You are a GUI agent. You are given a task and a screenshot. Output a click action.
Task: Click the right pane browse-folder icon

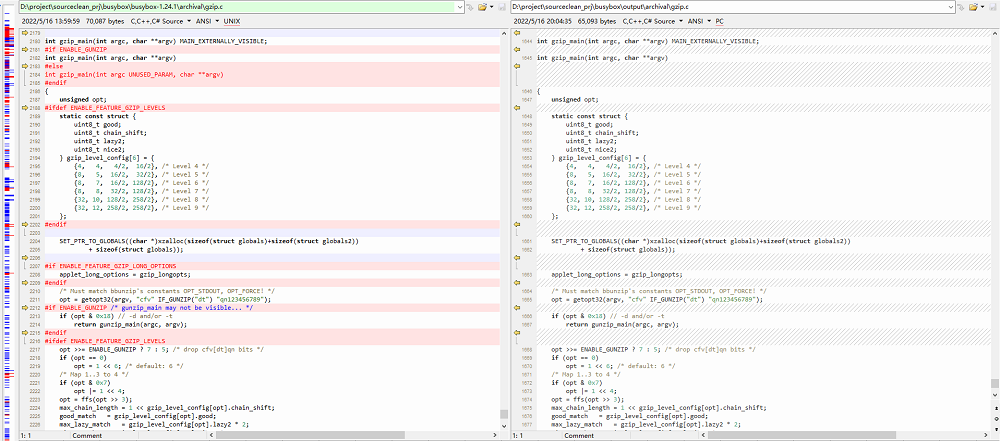click(975, 7)
